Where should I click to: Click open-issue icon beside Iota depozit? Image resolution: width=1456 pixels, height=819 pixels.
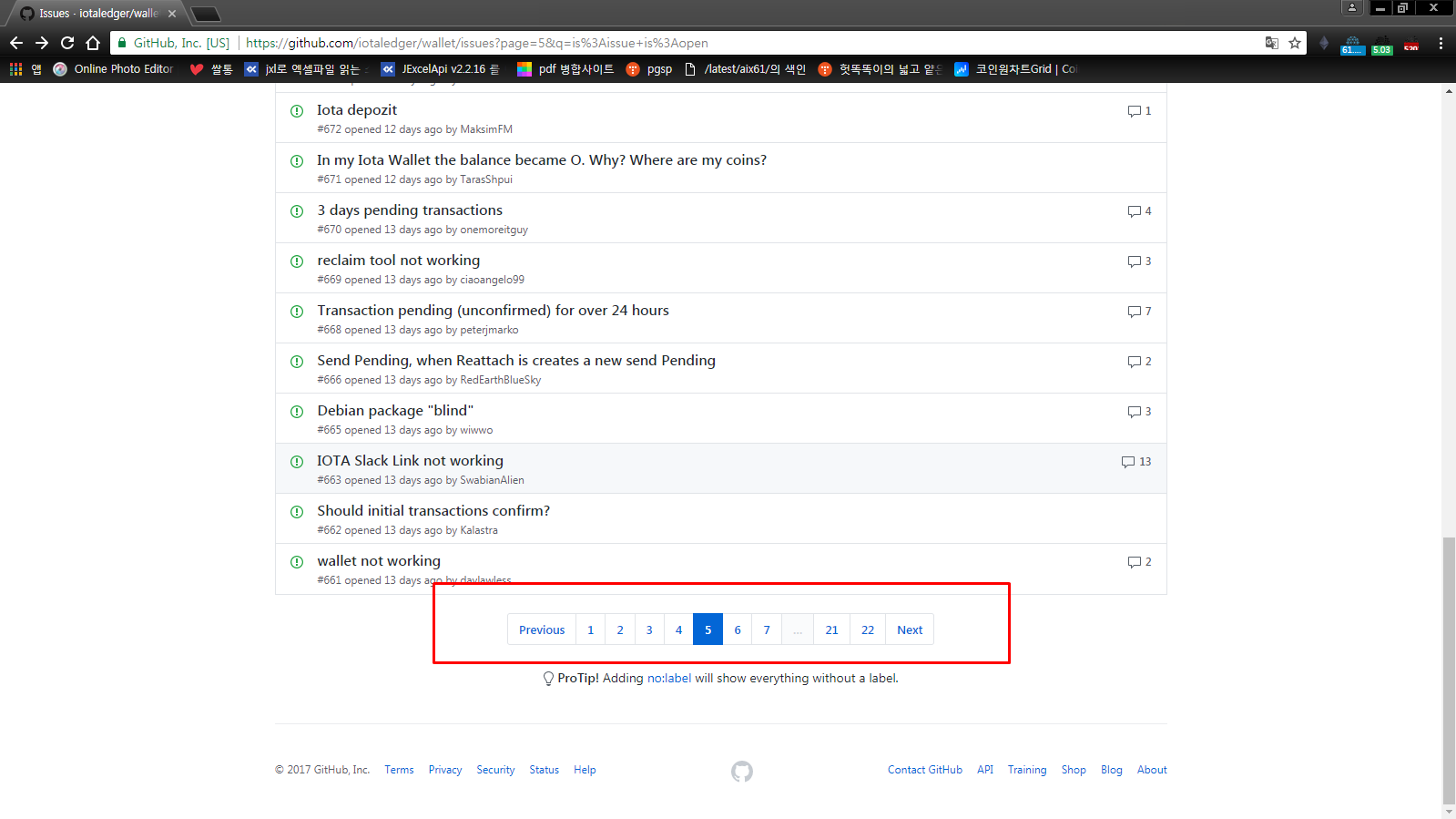(x=297, y=111)
